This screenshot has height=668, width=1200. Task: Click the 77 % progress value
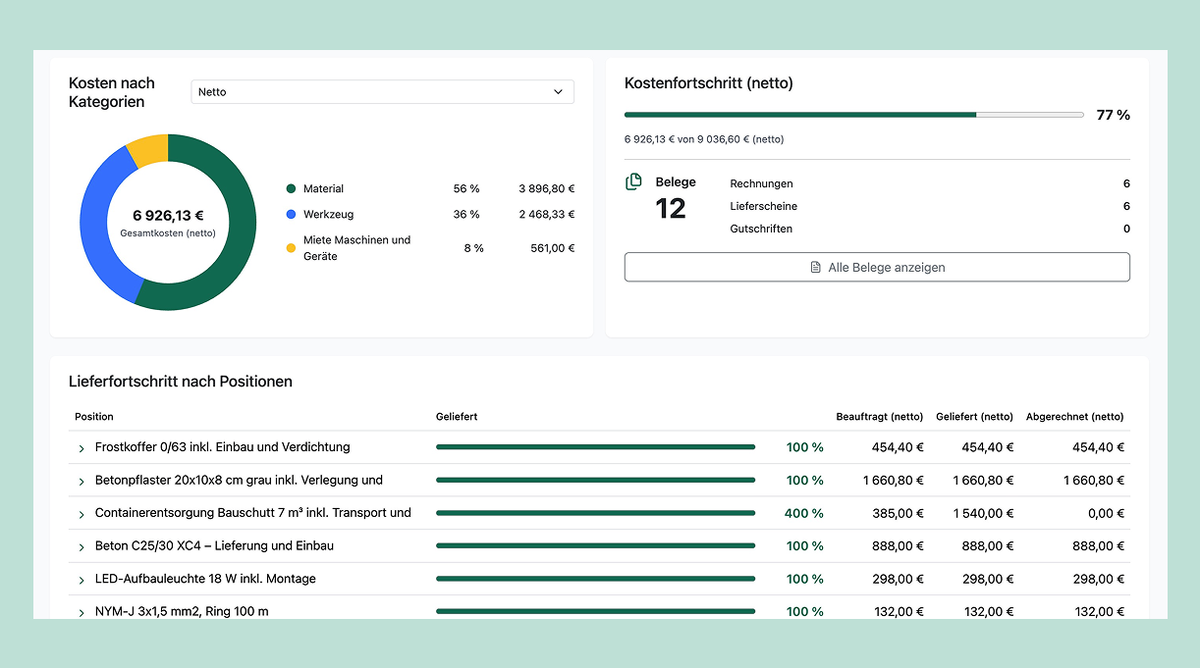point(1113,115)
